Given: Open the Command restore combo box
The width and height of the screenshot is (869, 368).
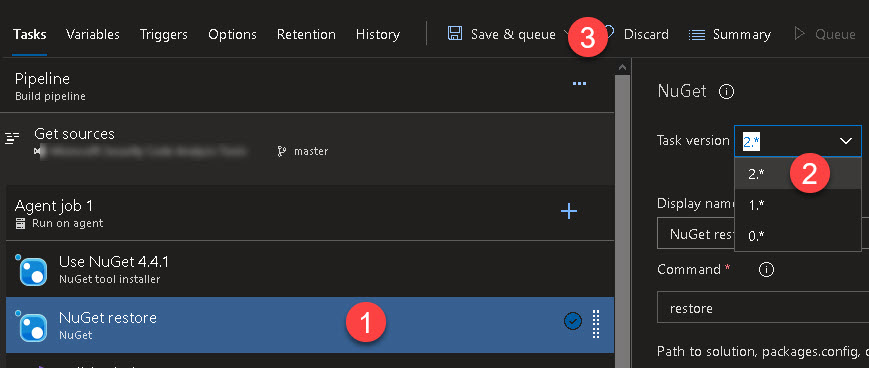Looking at the screenshot, I should [x=763, y=308].
